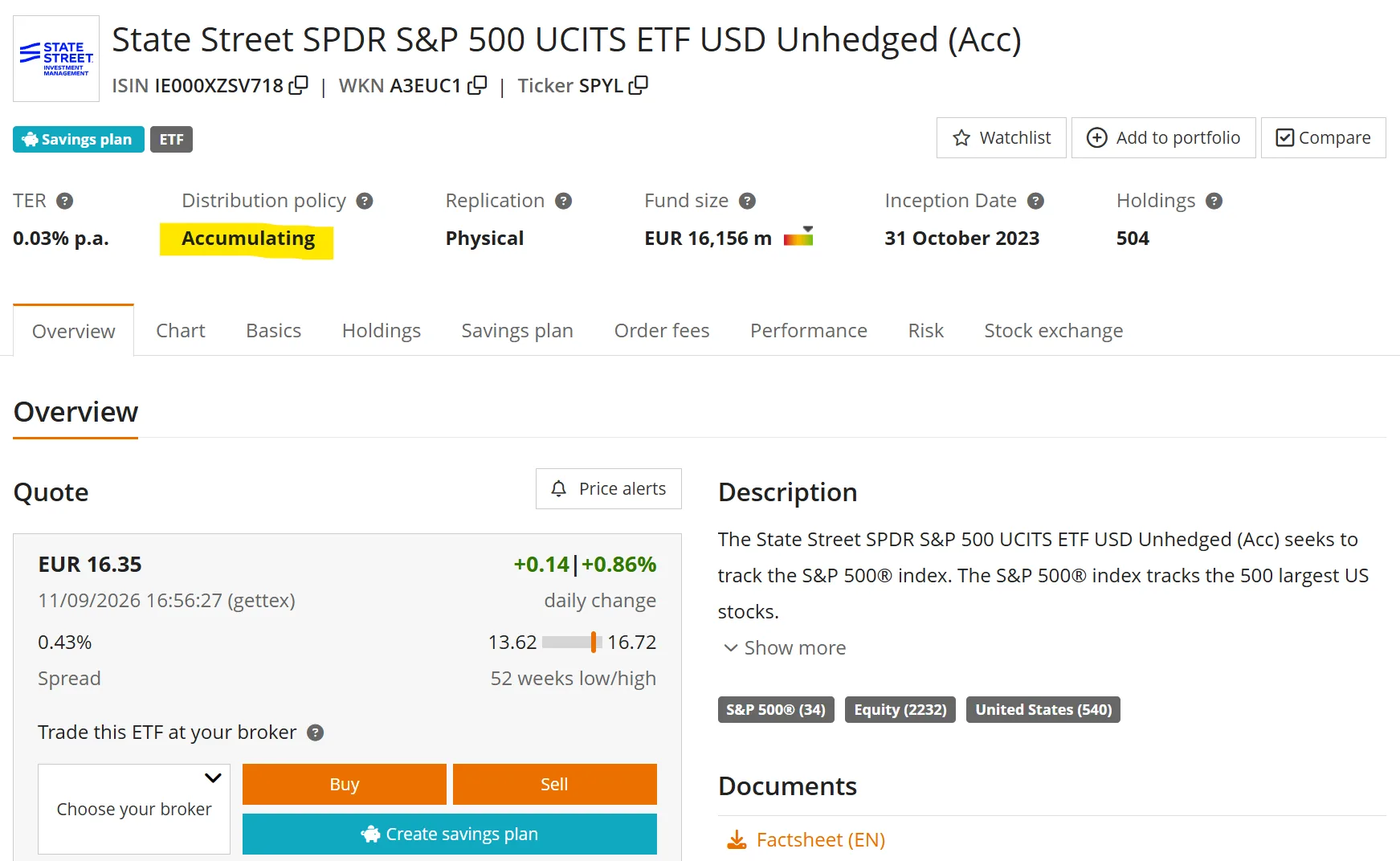Open the Holdings info question mark

(x=1214, y=201)
